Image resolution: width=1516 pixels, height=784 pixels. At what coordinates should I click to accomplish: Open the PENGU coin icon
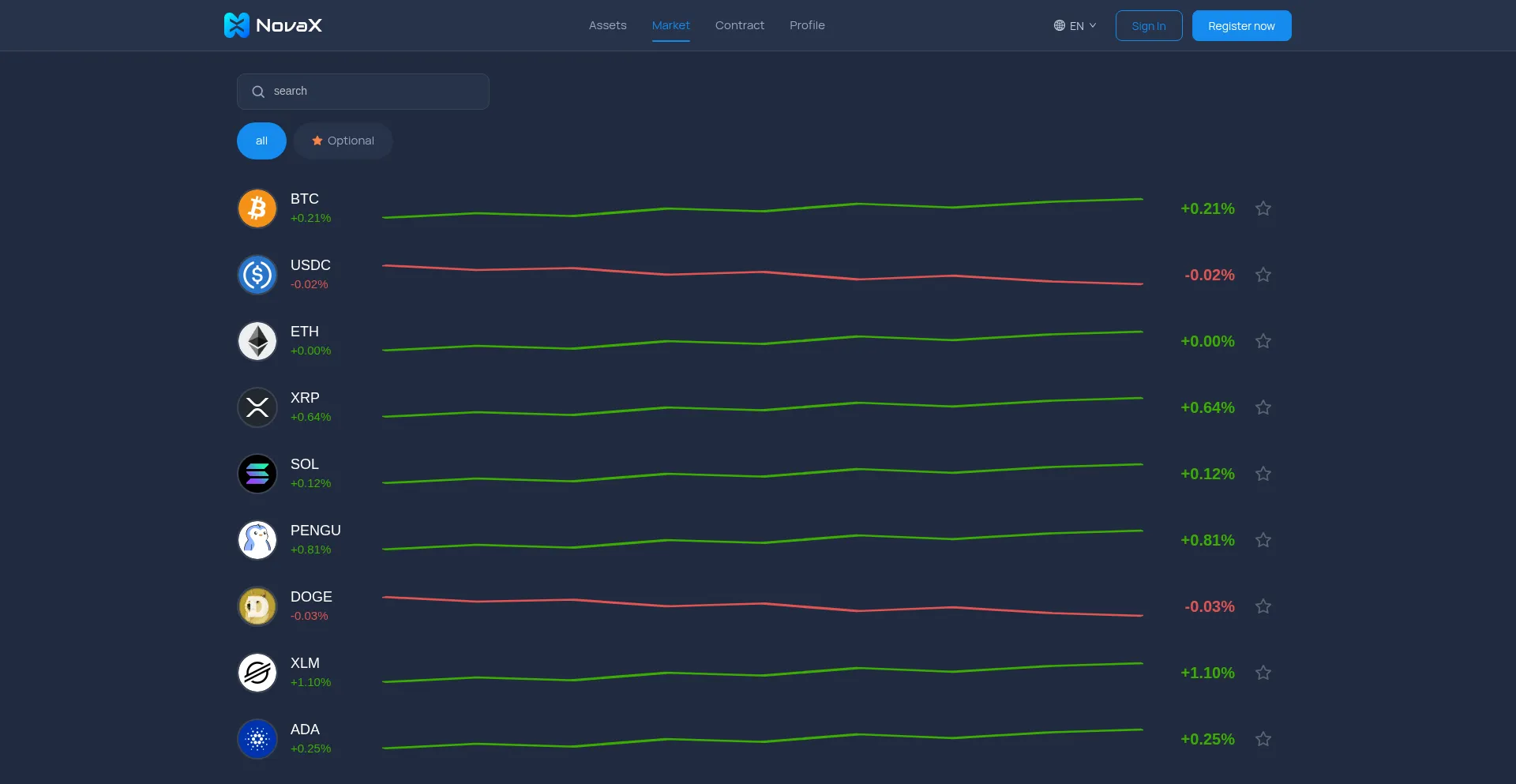[257, 540]
